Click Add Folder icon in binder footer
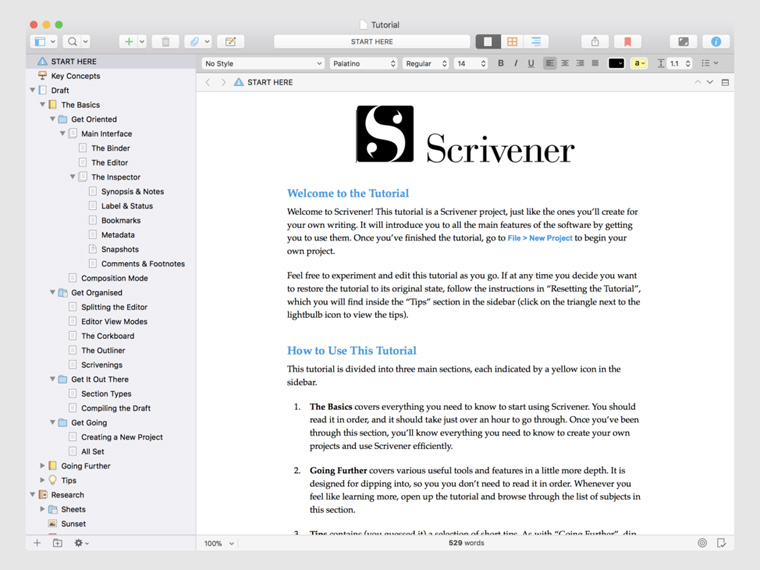This screenshot has height=570, width=760. pos(57,543)
